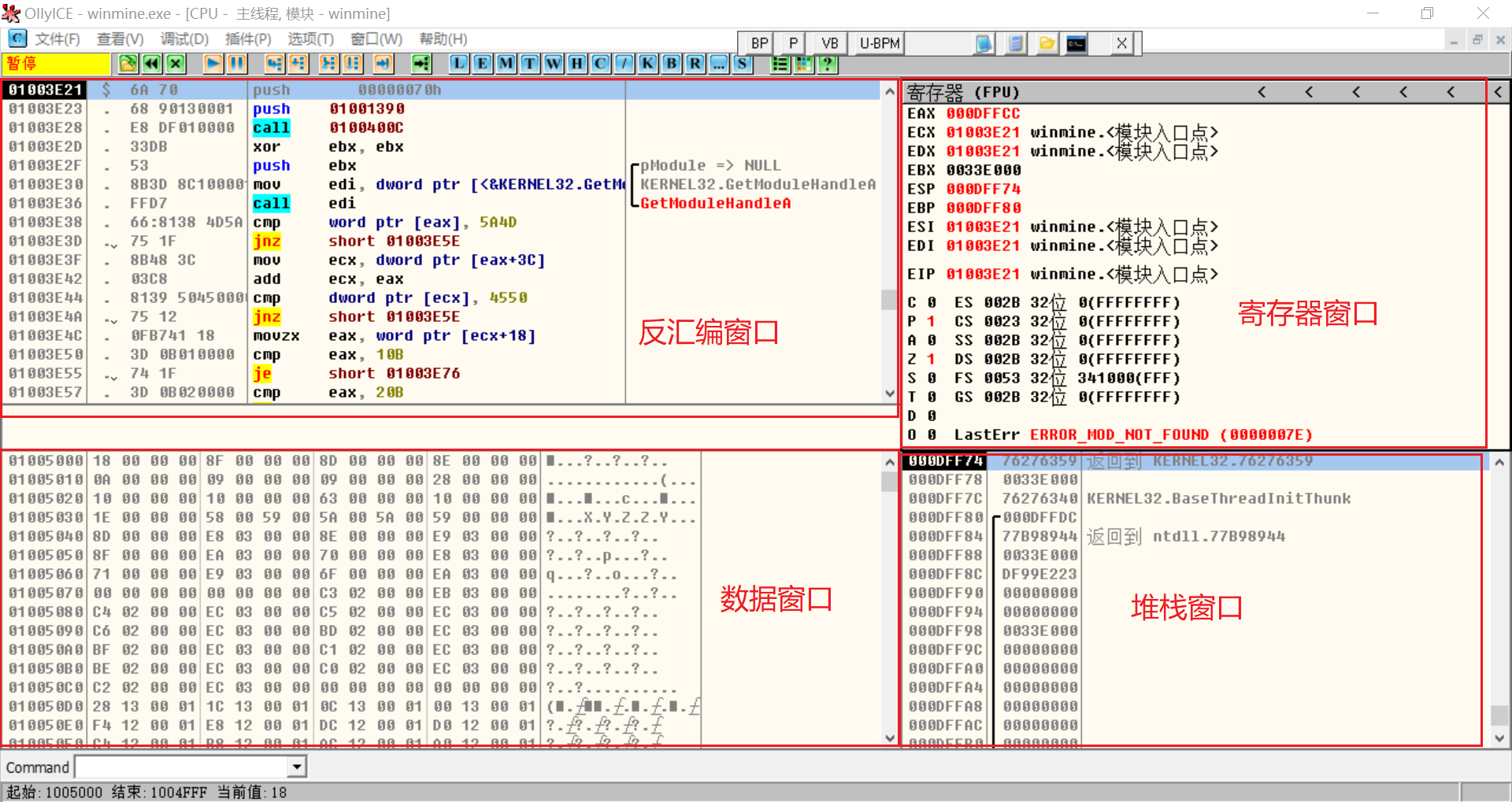This screenshot has height=802, width=1512.
Task: Click the Pause execution icon
Action: pos(236,64)
